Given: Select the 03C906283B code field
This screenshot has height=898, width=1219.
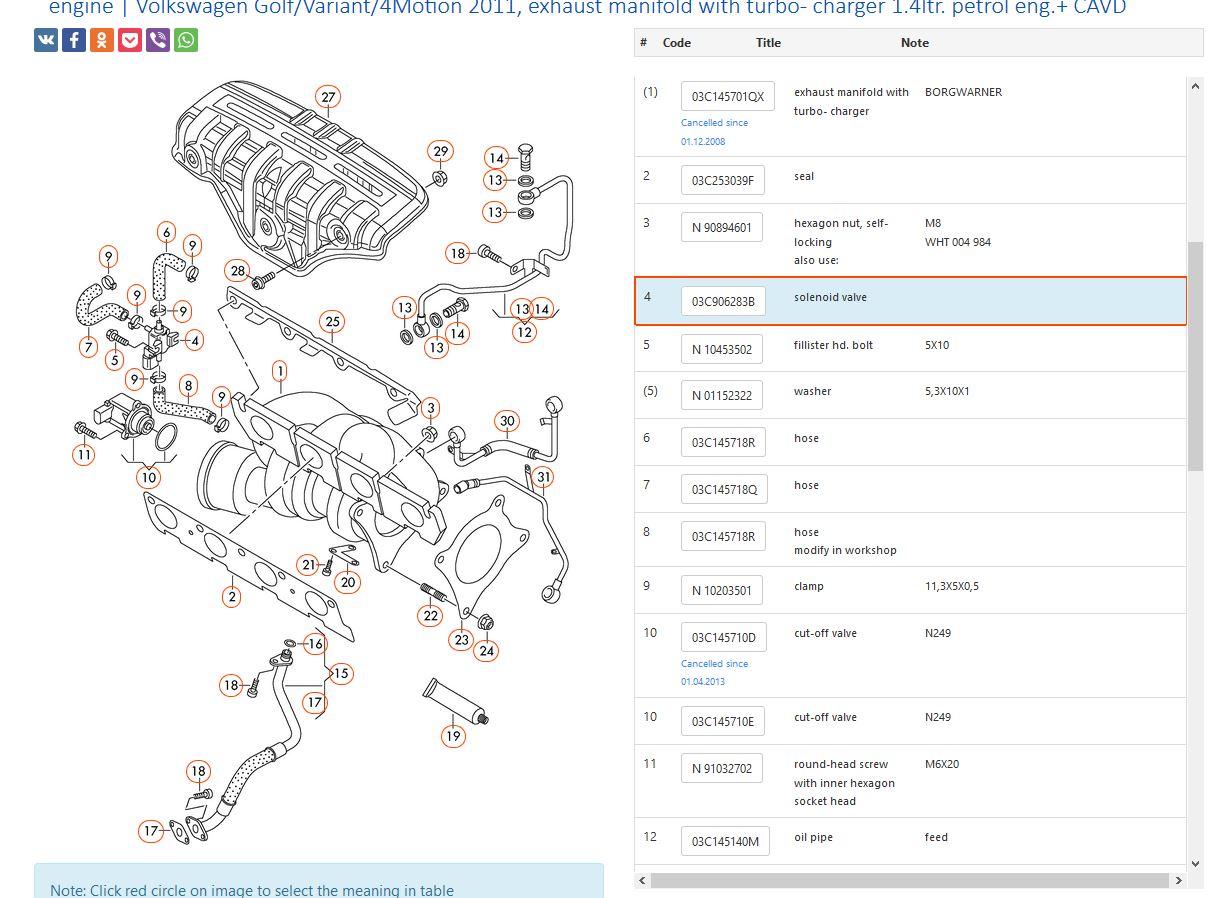Looking at the screenshot, I should click(x=722, y=301).
